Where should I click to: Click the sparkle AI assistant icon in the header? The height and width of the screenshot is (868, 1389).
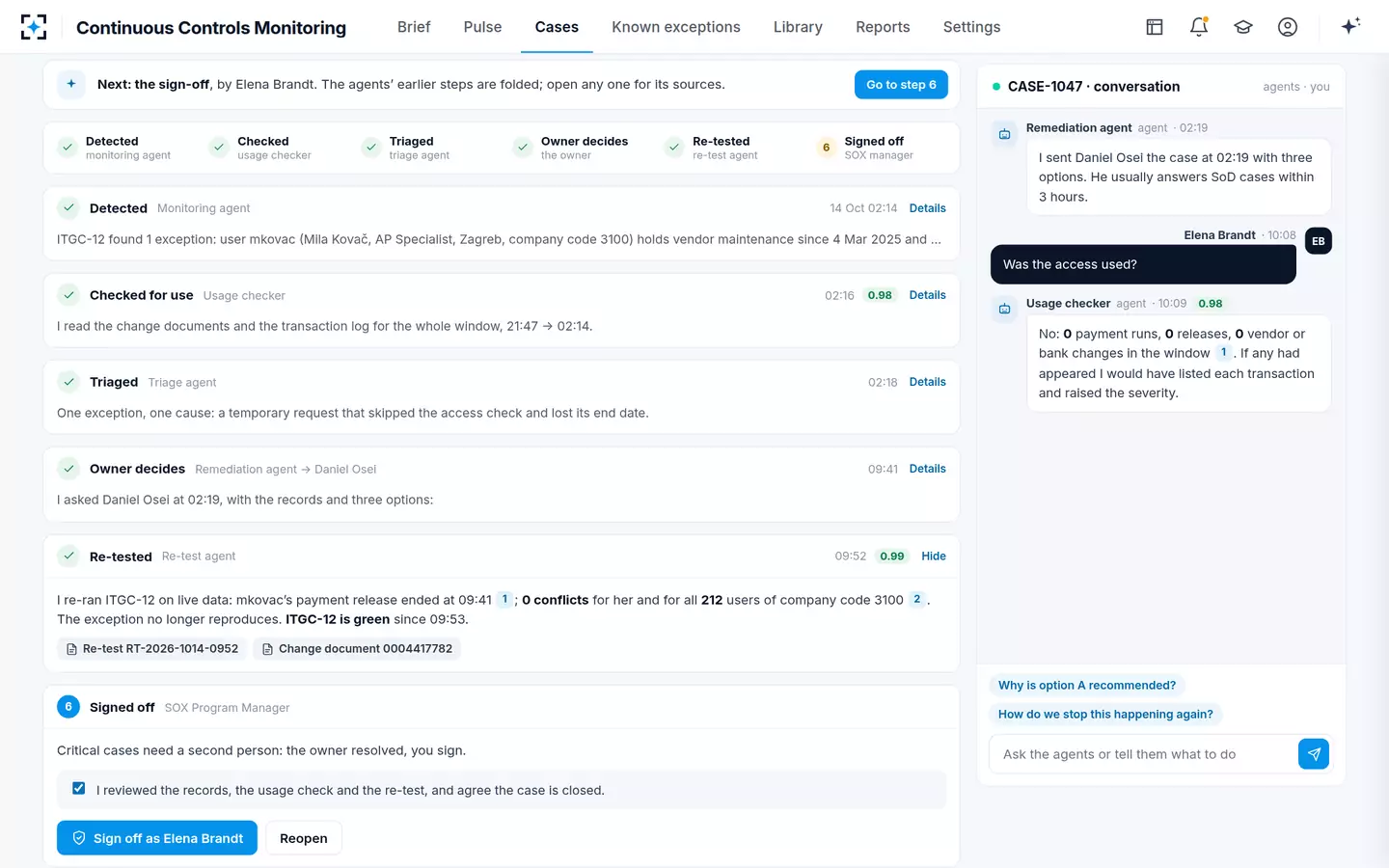1350,26
